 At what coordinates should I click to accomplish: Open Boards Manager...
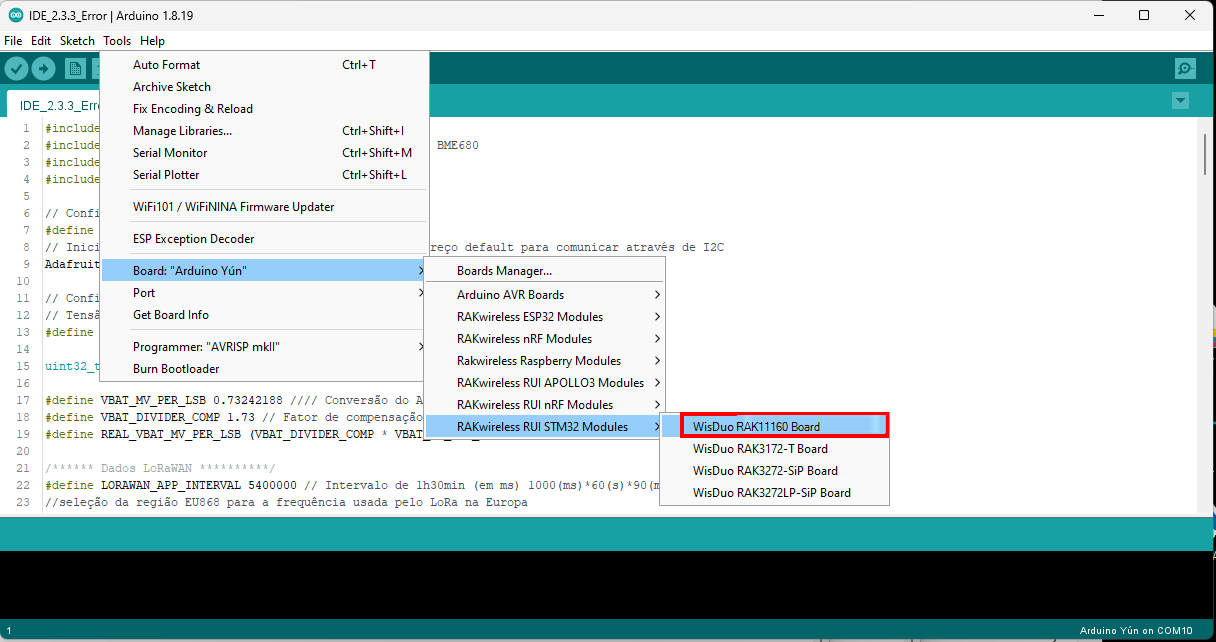point(545,271)
